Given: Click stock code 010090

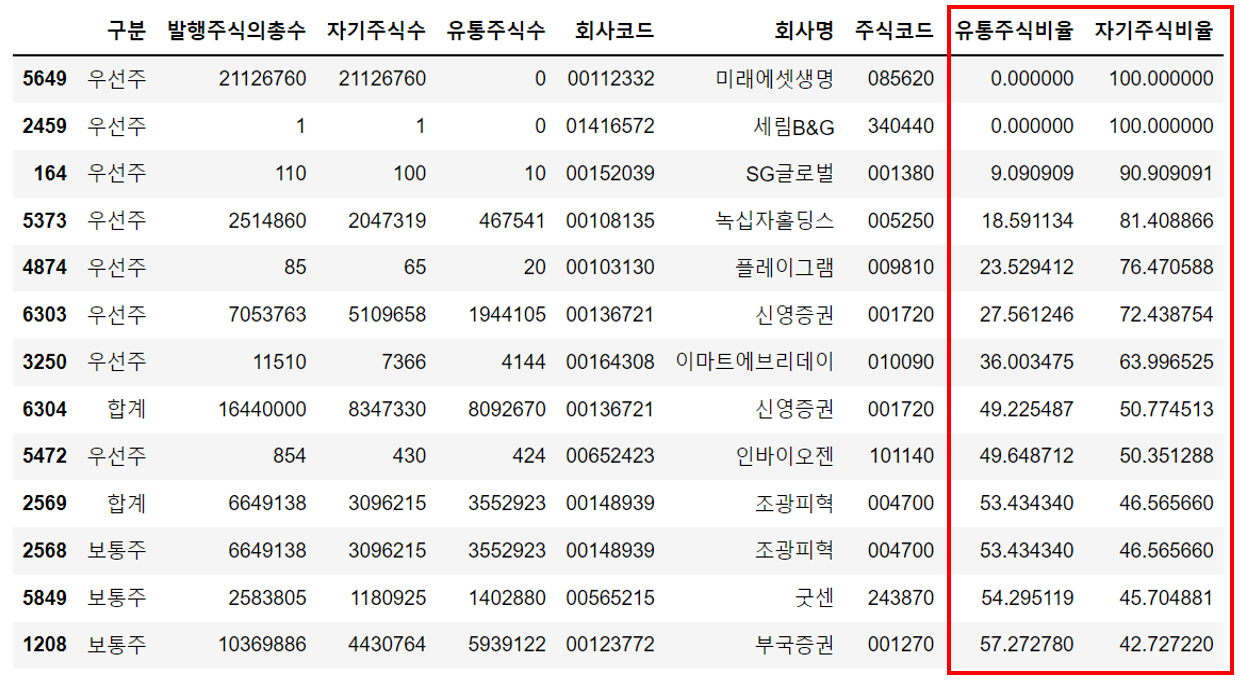Looking at the screenshot, I should click(x=901, y=361).
